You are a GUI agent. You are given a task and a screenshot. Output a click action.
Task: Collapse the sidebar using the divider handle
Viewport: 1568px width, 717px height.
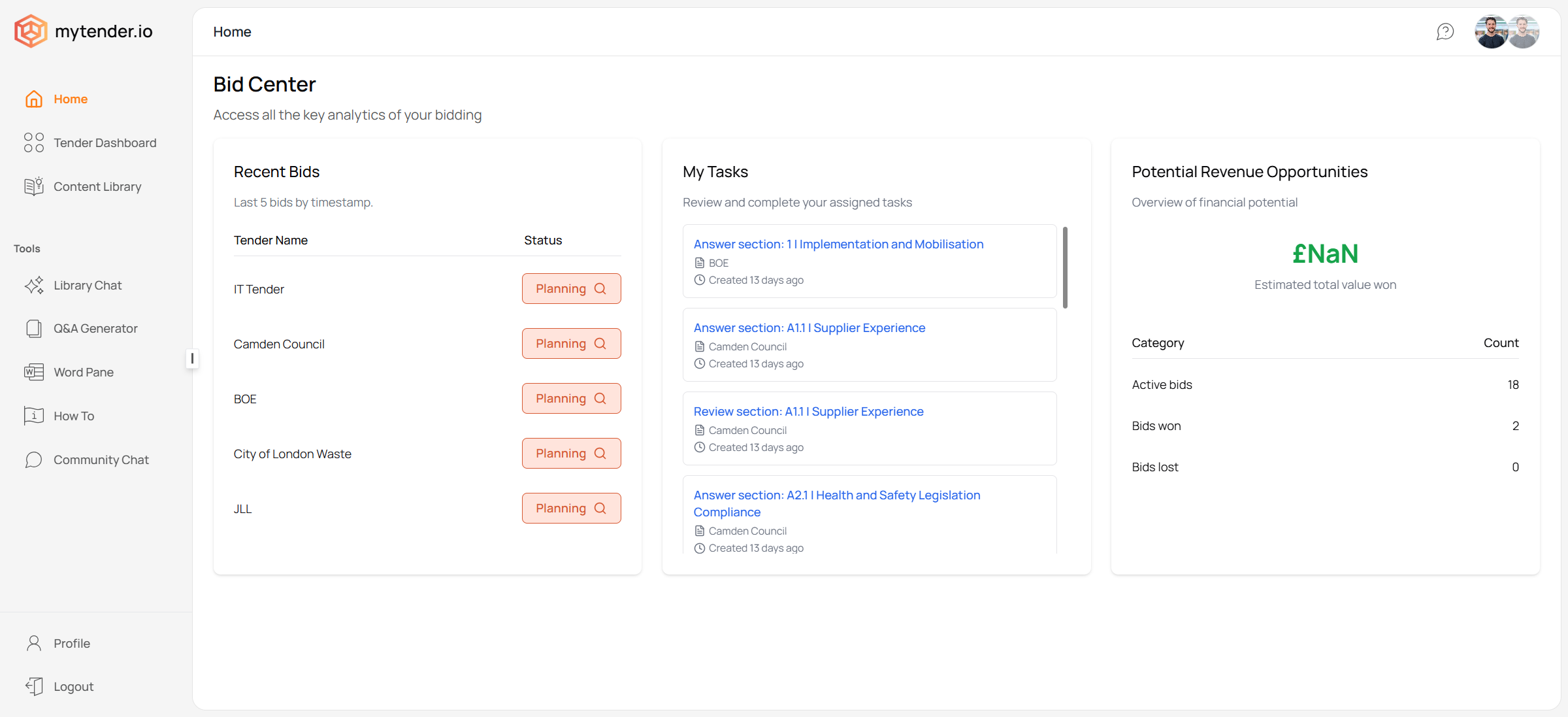[192, 358]
